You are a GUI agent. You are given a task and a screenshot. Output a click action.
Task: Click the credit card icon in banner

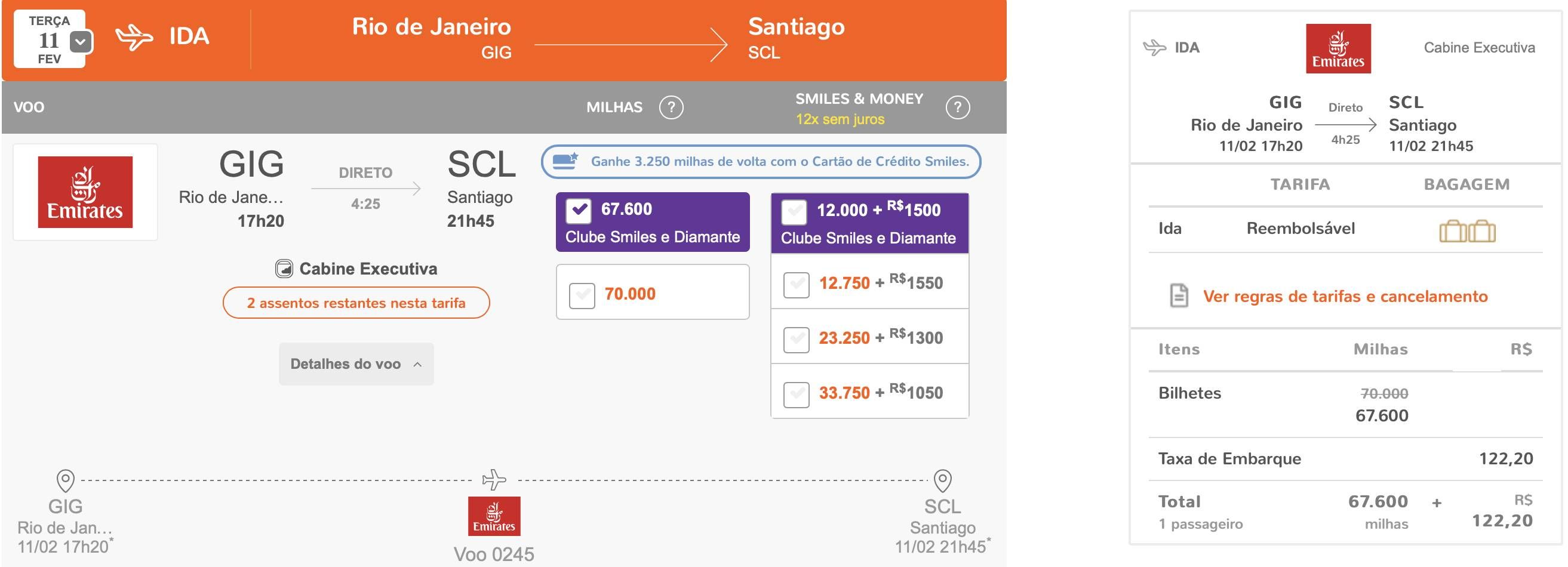(x=565, y=161)
